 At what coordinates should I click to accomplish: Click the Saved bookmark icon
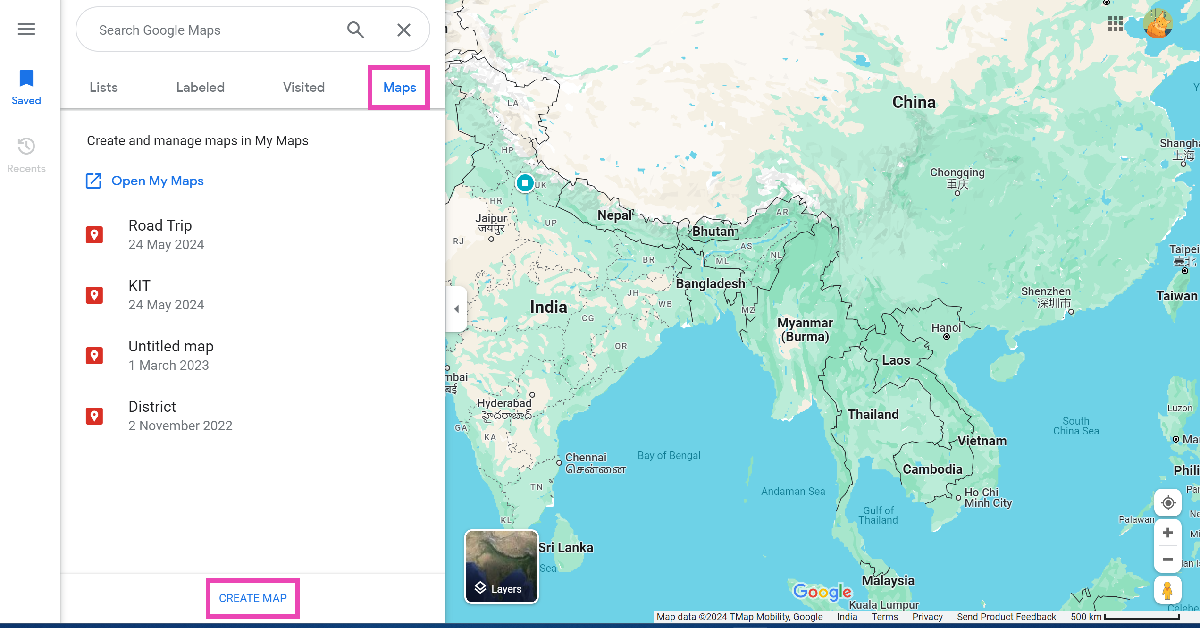coord(27,79)
